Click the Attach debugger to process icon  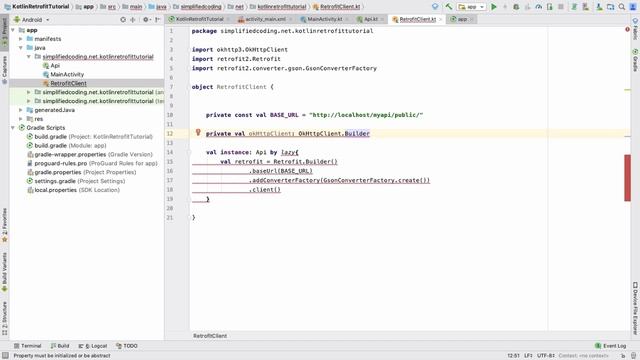550,7
